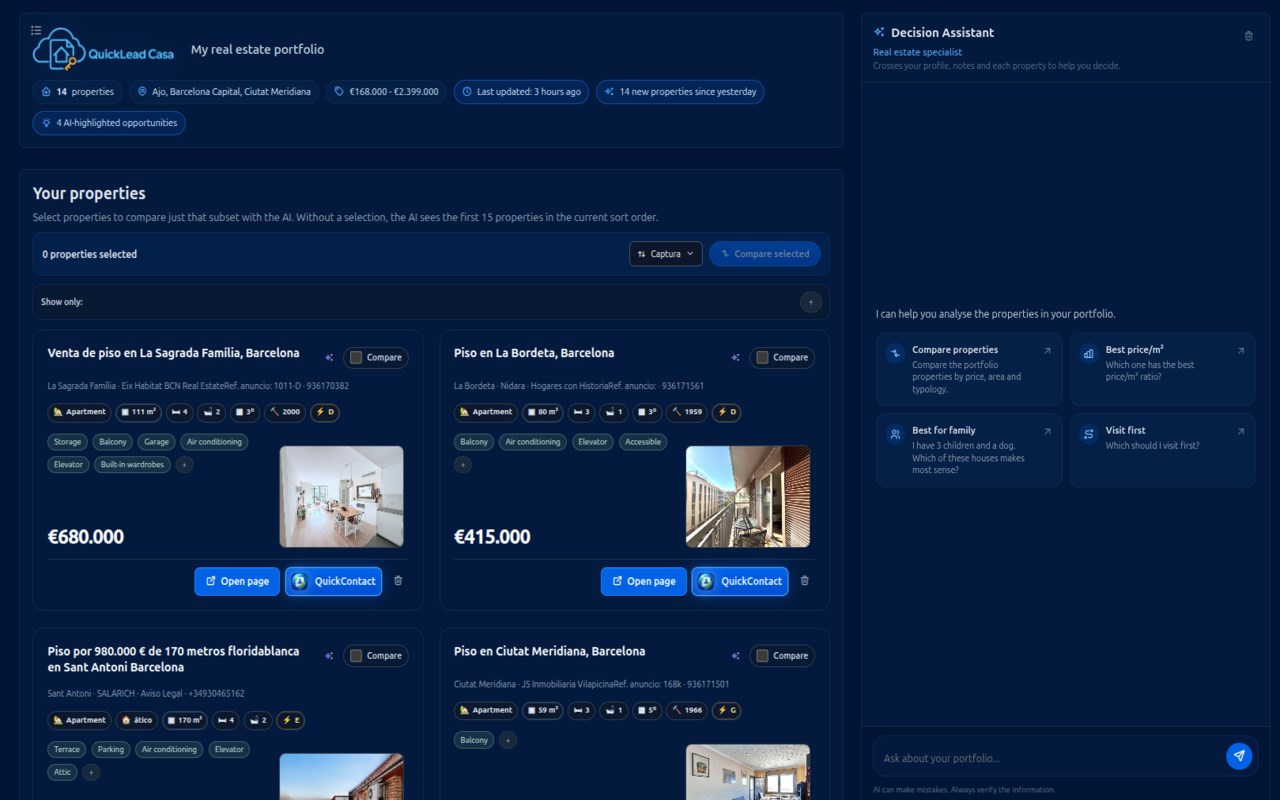The height and width of the screenshot is (800, 1280).
Task: Click the Attic tag
Action: [x=62, y=772]
